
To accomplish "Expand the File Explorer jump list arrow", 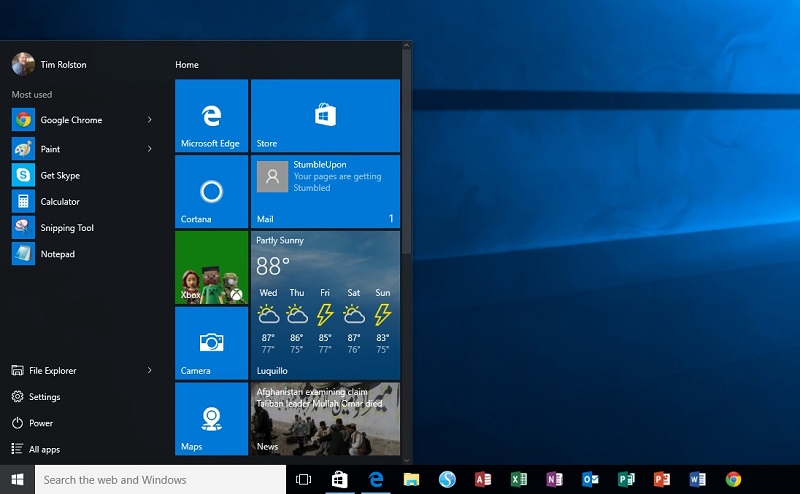I will pyautogui.click(x=149, y=370).
